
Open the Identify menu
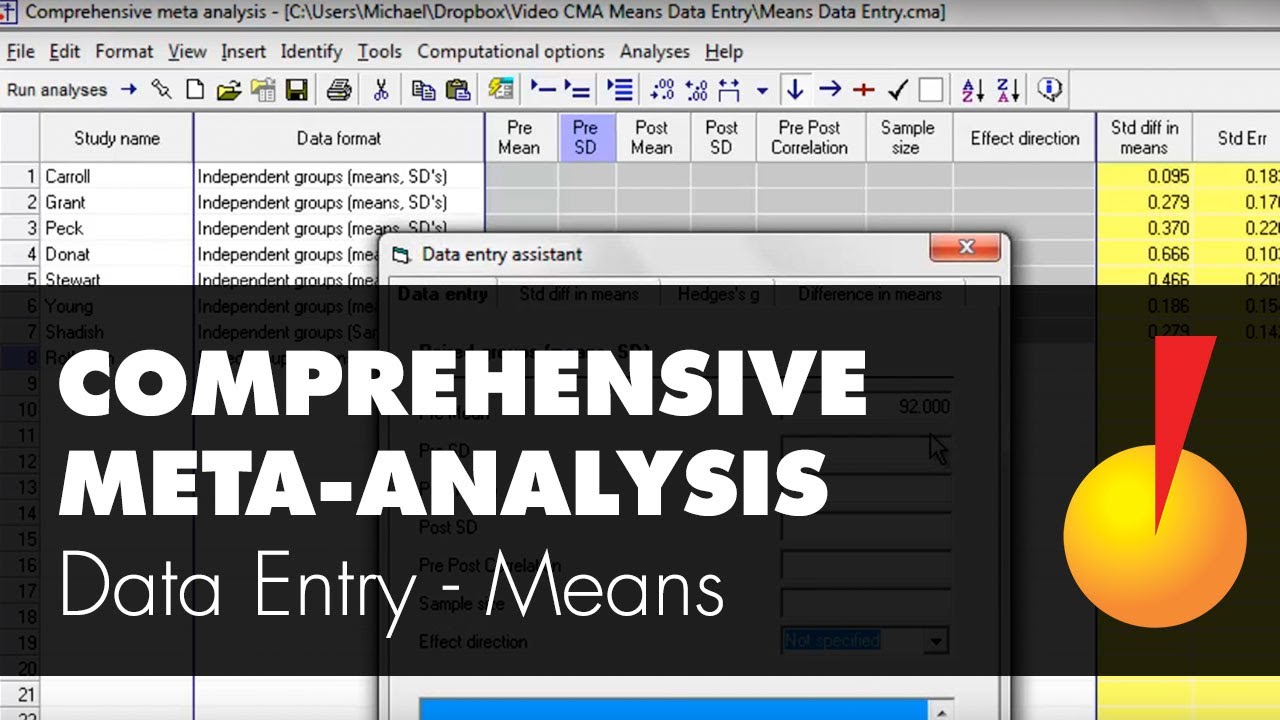click(311, 52)
